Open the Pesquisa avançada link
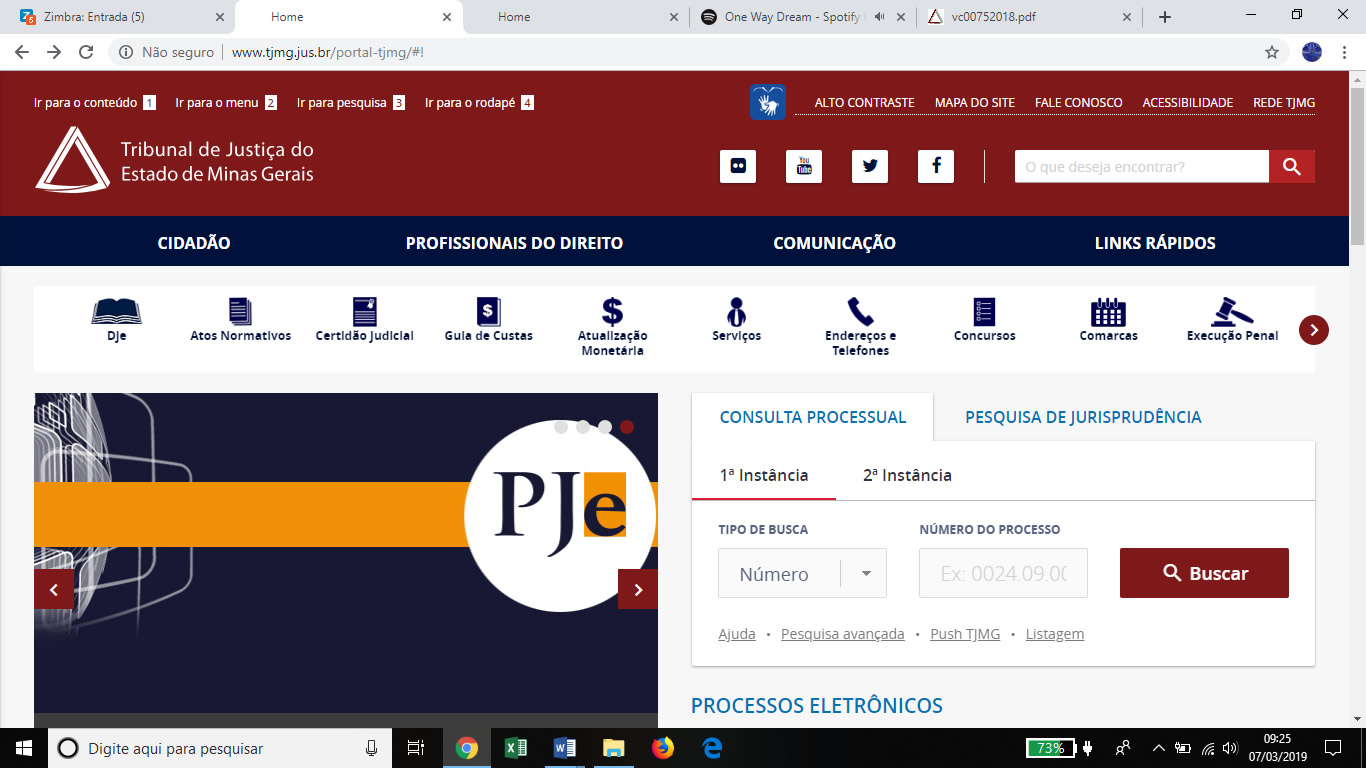This screenshot has width=1366, height=768. click(842, 634)
